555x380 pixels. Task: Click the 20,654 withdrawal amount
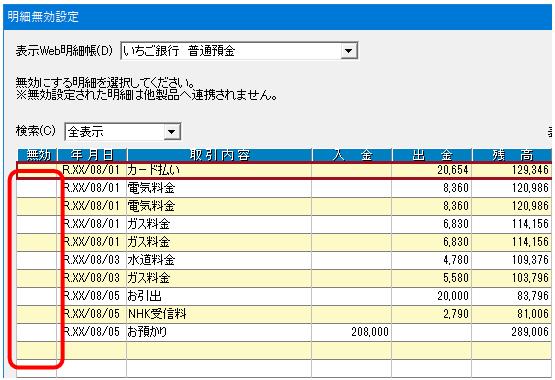point(453,170)
